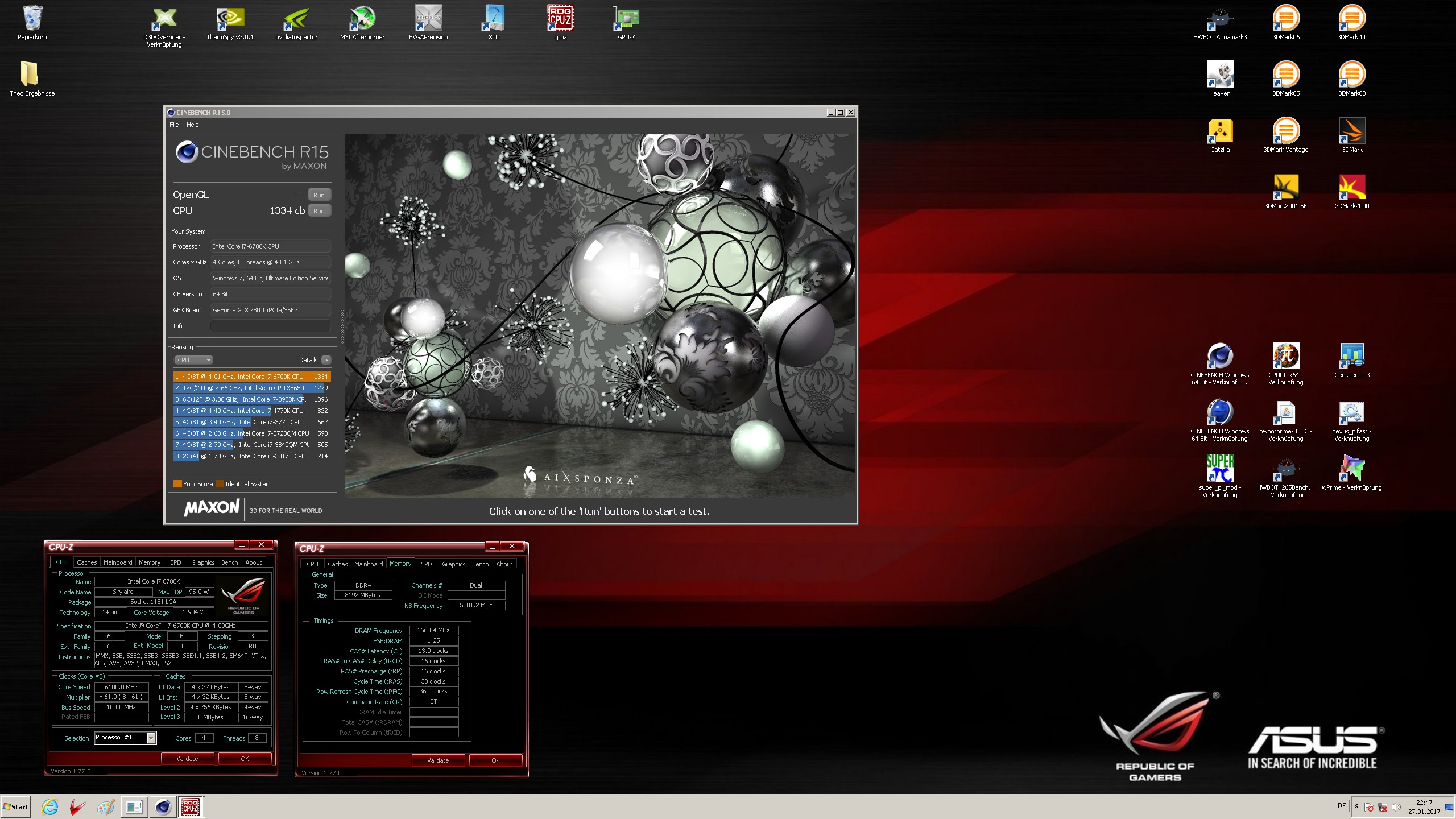Switch to SPD tab in right CPU-Z
Screen dimensions: 1456x819
[x=427, y=564]
